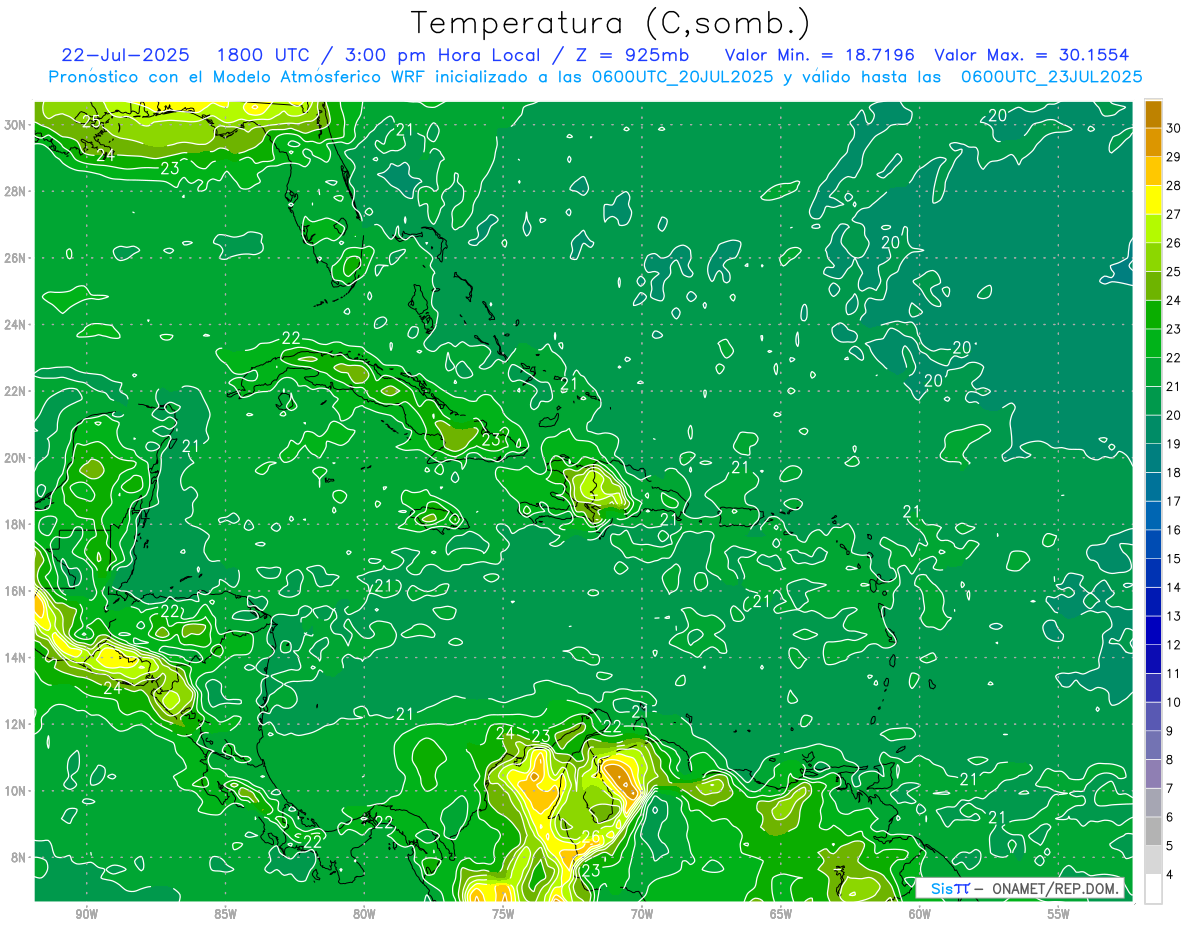Click the blue colorbar swatch between 15 and 16

tap(1153, 545)
